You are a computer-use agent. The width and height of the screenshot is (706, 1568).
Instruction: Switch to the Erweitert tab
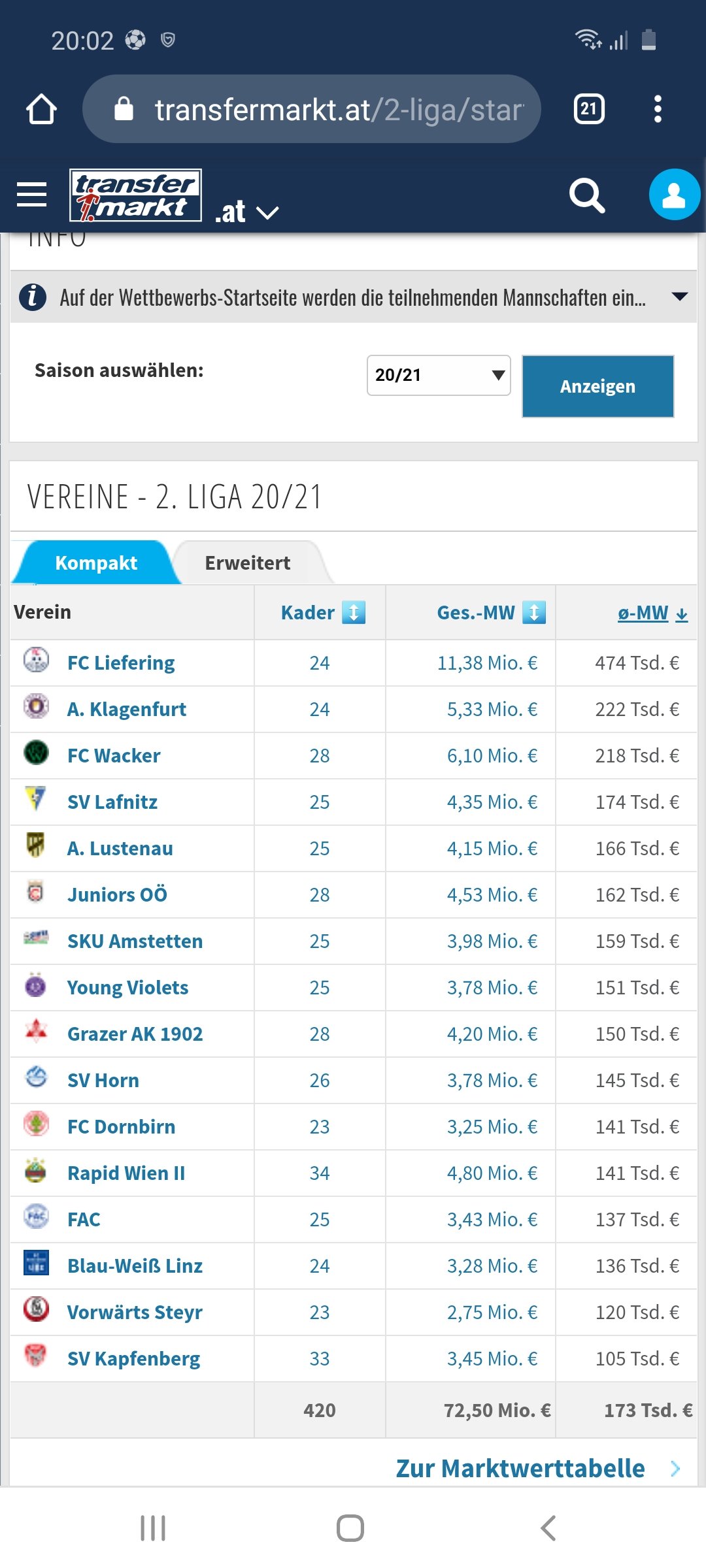pos(248,563)
